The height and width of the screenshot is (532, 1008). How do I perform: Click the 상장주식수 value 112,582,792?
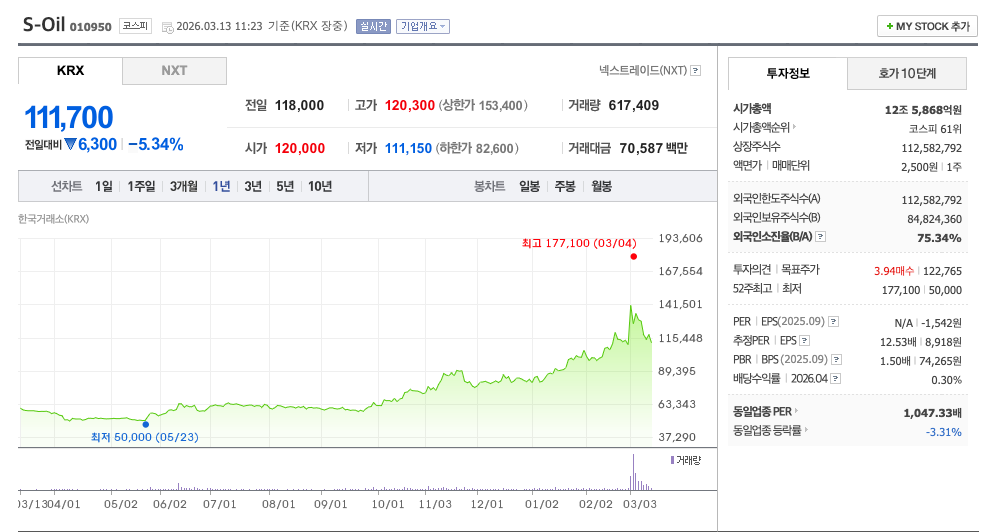coord(932,148)
